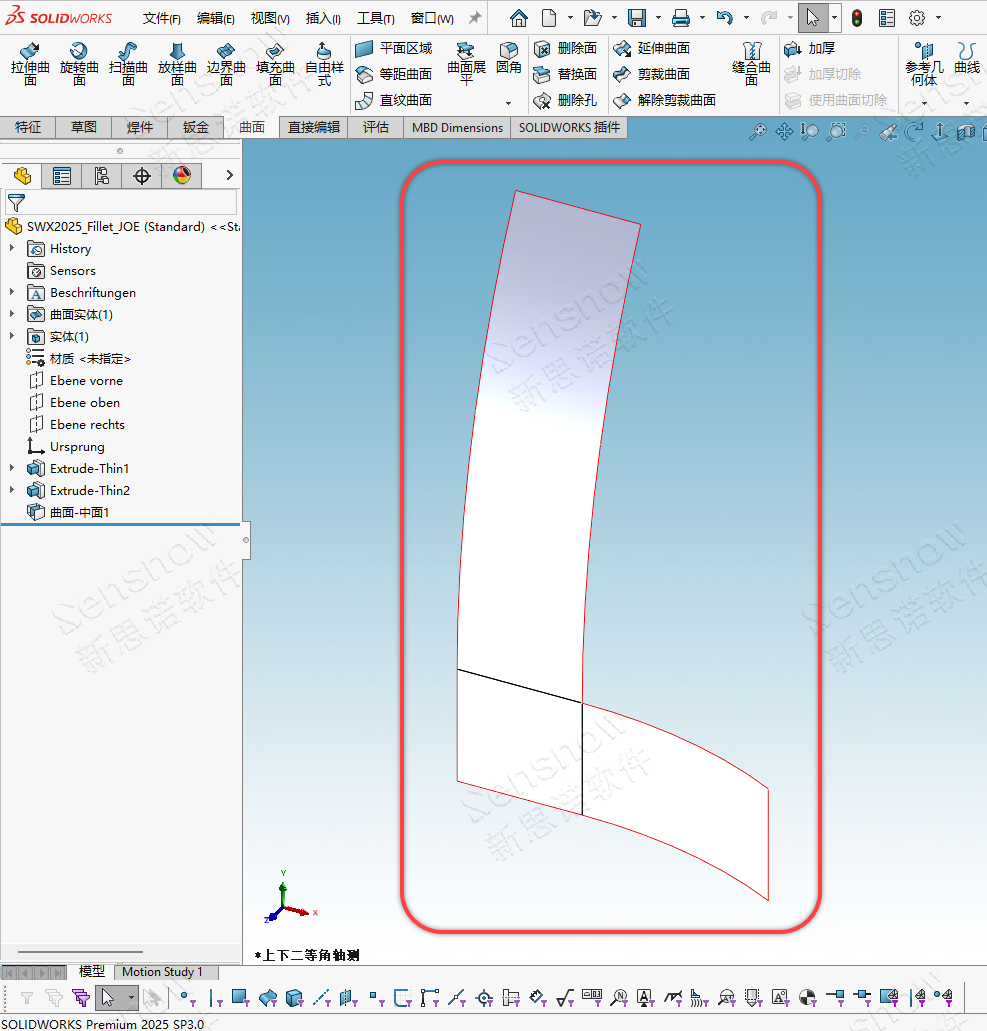Viewport: 987px width, 1031px height.
Task: Open the Motion Study 1 tab
Action: point(162,972)
